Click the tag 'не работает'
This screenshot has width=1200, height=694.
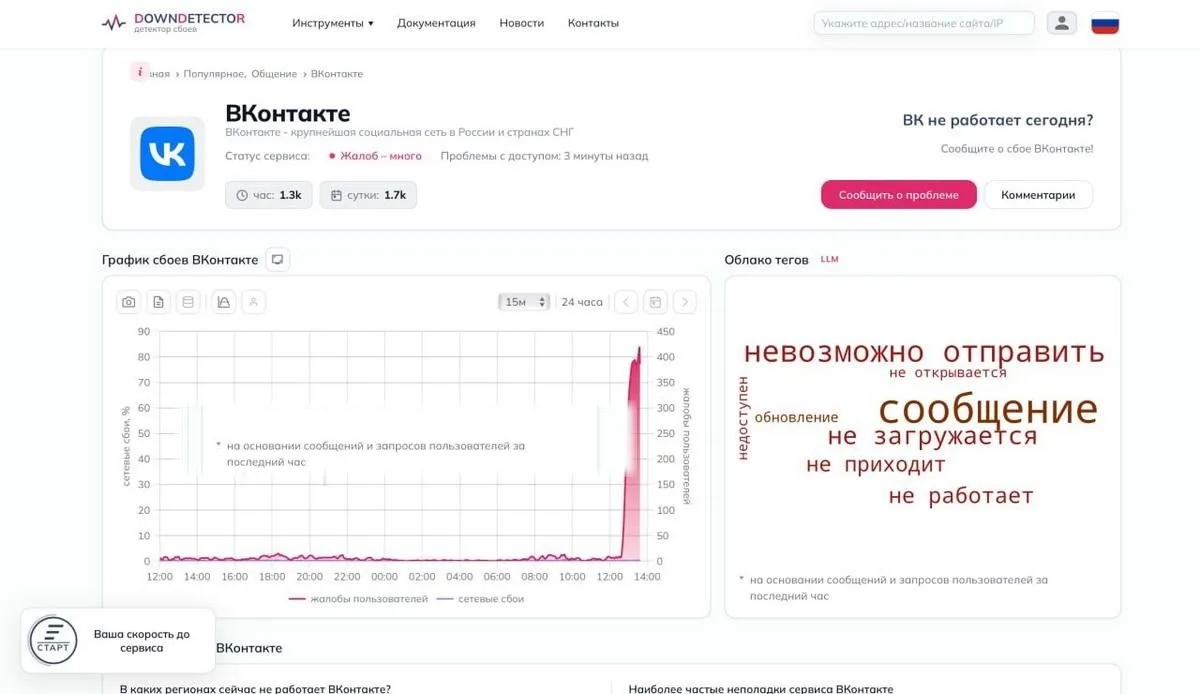[x=961, y=496]
